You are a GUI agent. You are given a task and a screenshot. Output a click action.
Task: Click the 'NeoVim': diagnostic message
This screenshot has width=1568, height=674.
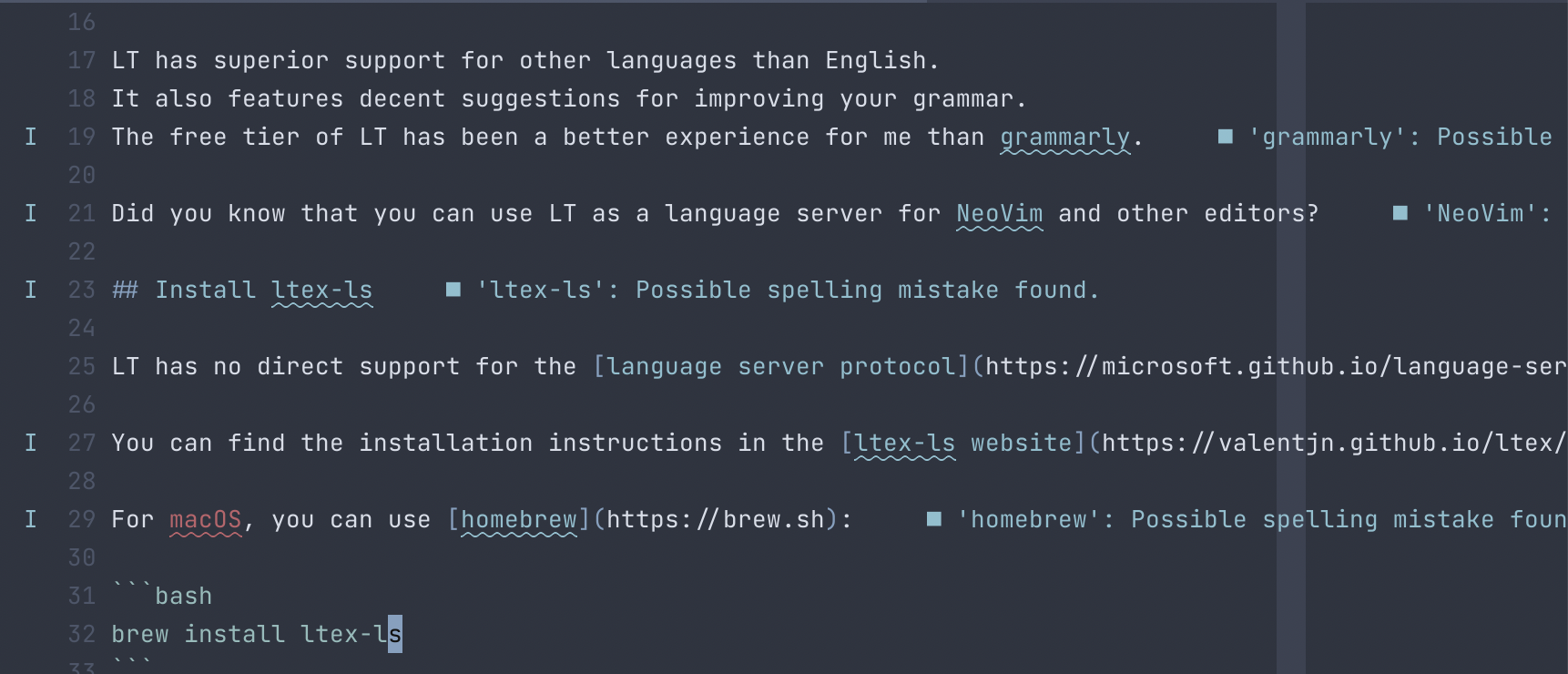coord(1488,214)
